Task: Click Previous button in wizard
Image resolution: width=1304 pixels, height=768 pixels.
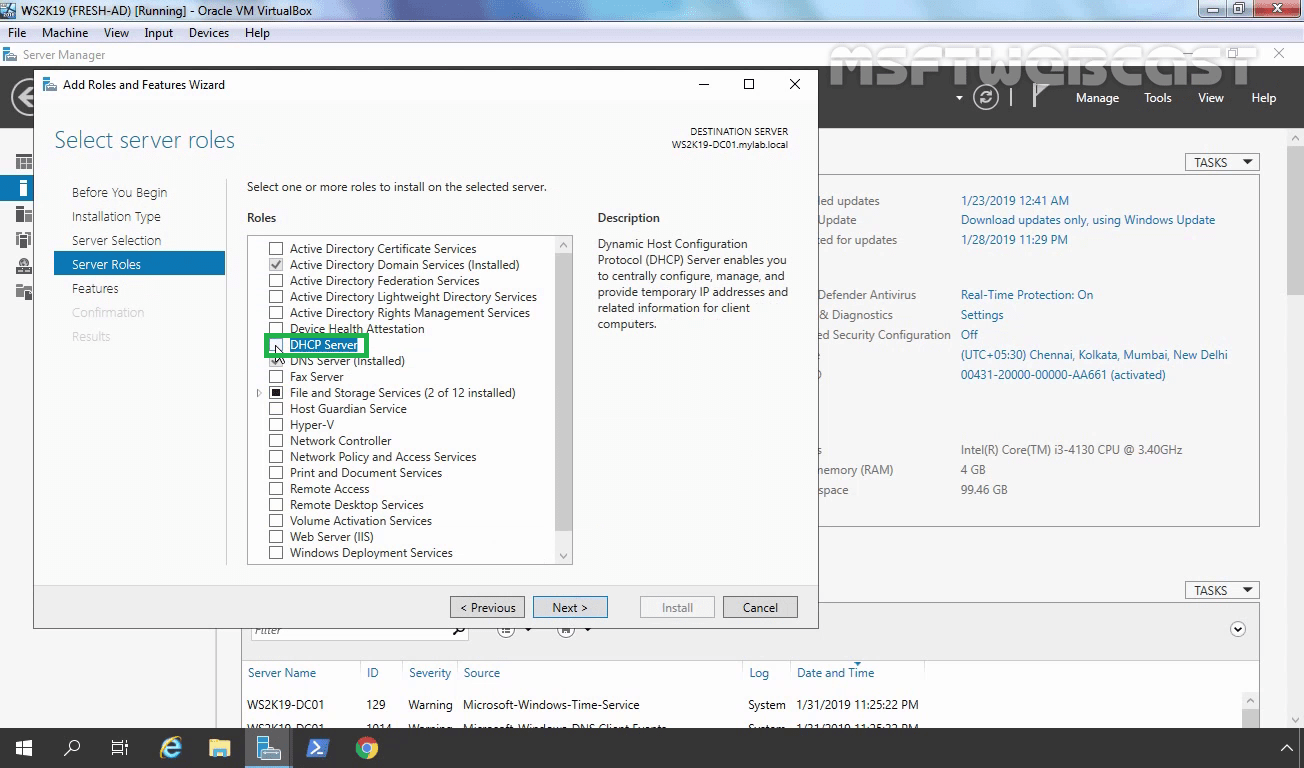Action: [487, 607]
